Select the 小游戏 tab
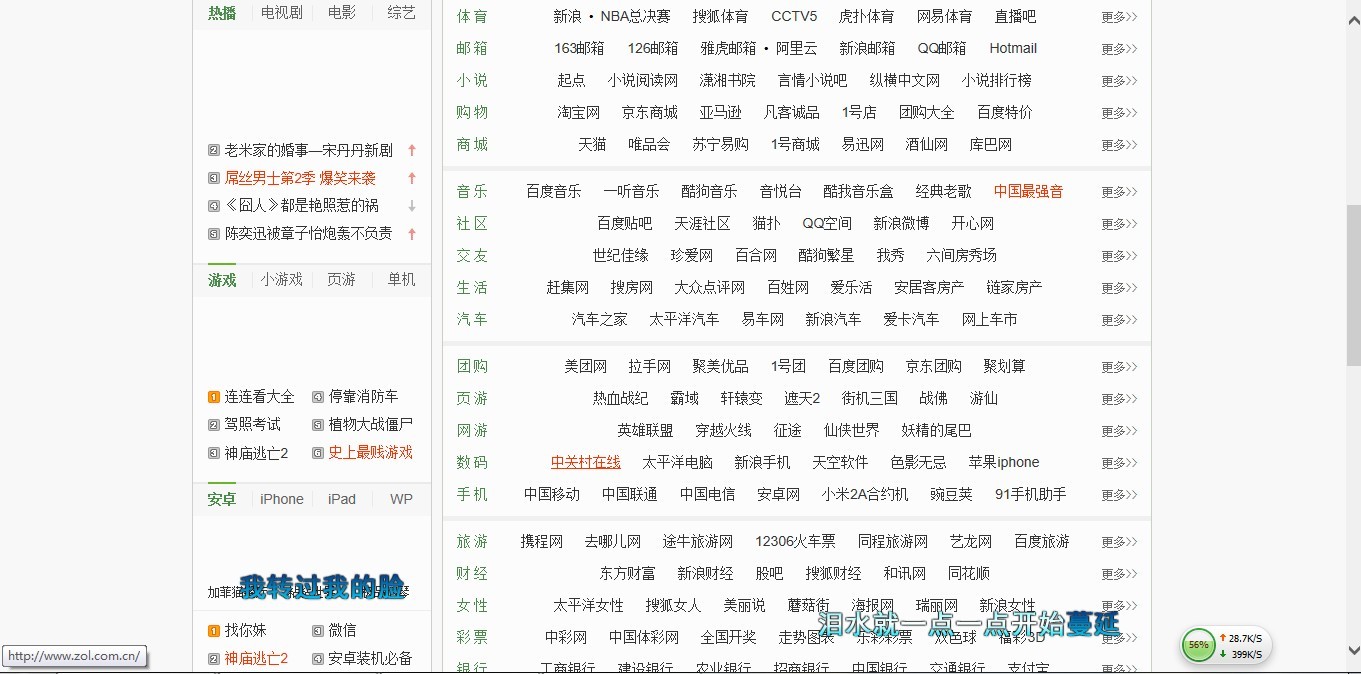This screenshot has width=1361, height=674. tap(282, 280)
